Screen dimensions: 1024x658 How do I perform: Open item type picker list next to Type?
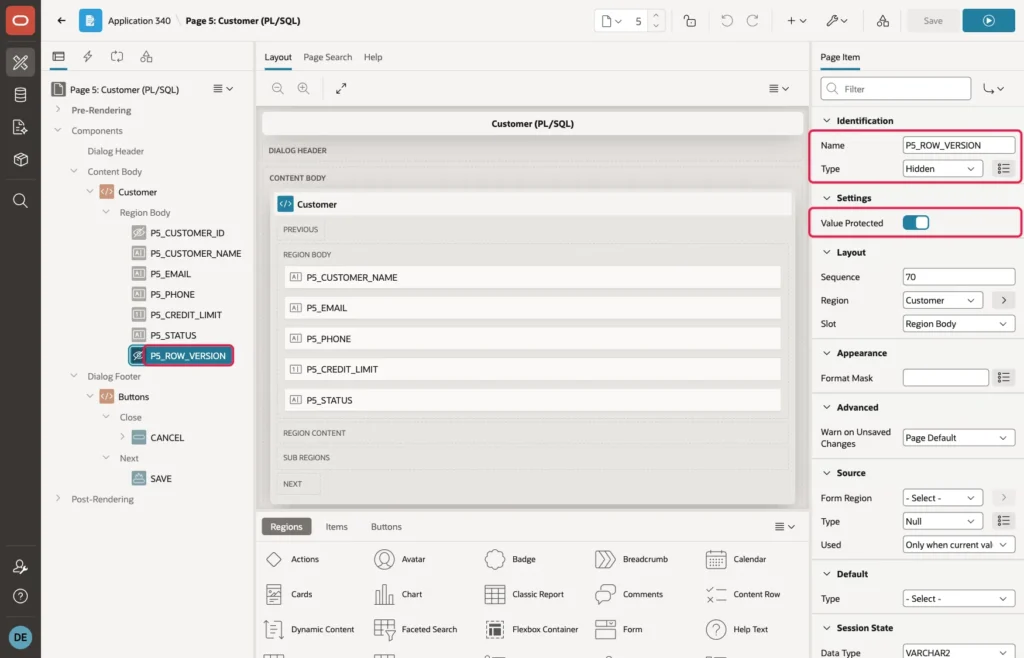(1003, 168)
